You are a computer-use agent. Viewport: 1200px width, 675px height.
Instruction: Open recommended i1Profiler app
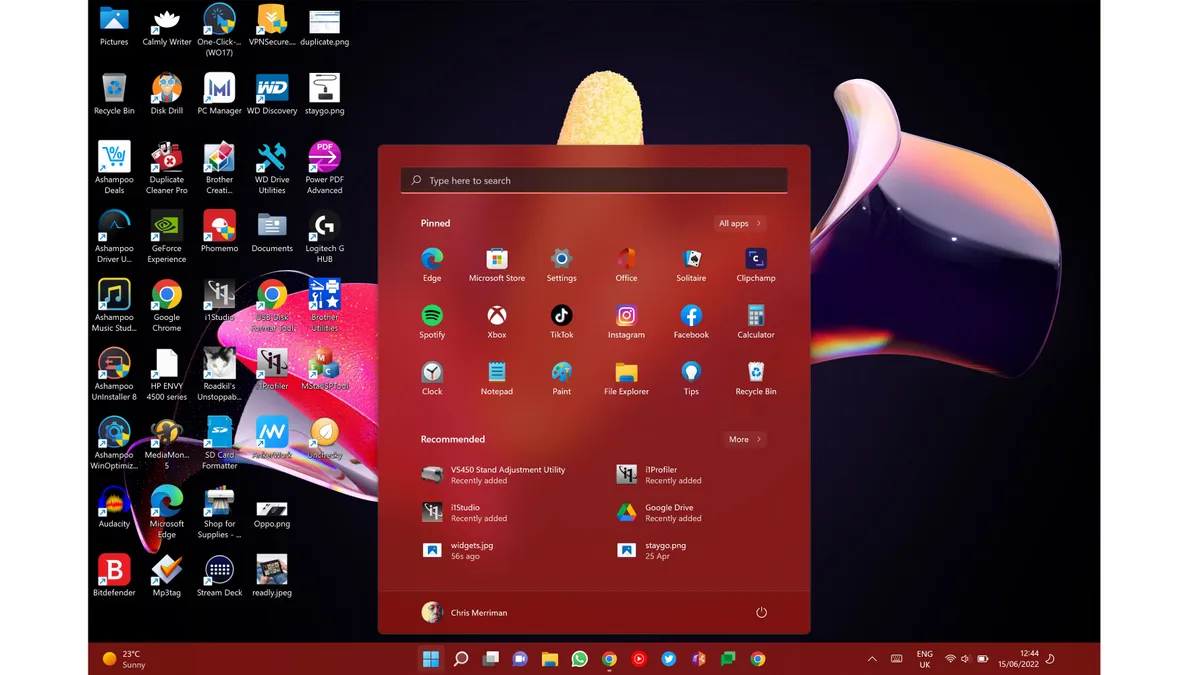(660, 474)
